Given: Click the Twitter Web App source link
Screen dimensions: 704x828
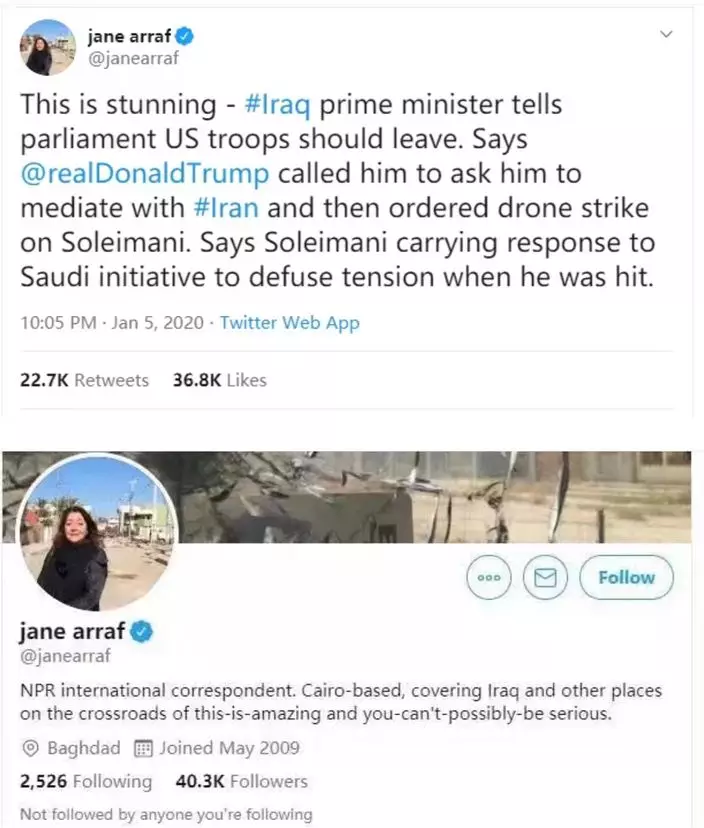Looking at the screenshot, I should 289,323.
